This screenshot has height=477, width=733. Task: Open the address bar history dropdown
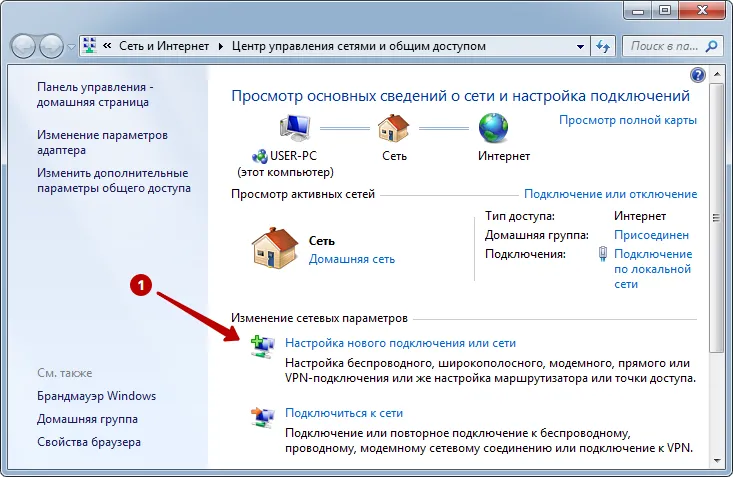(580, 46)
